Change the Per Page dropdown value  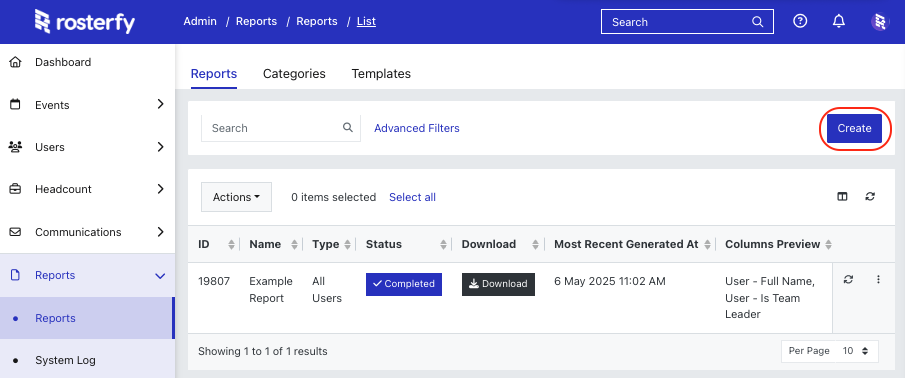pos(855,351)
